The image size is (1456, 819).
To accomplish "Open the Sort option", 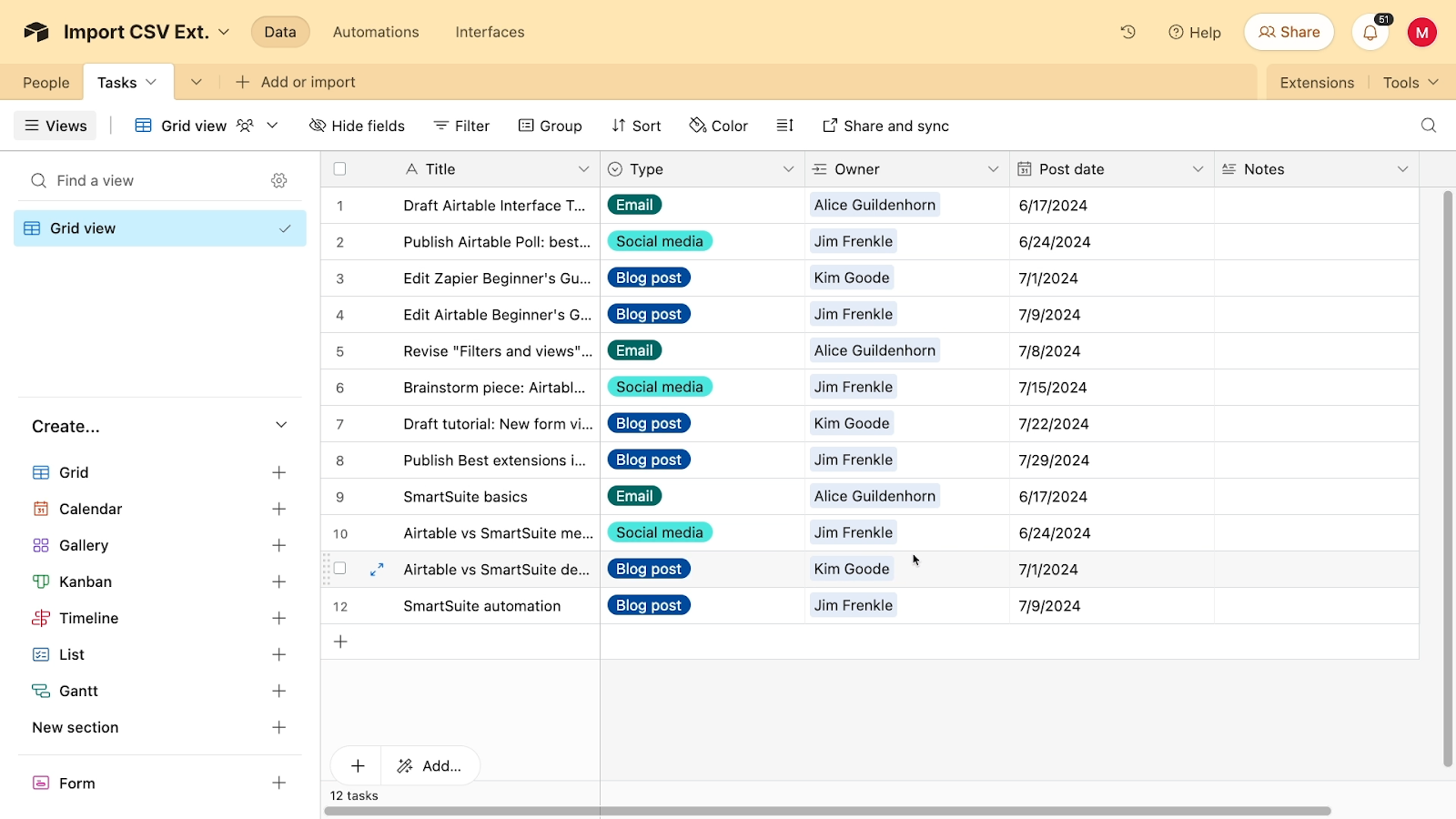I will coord(636,126).
